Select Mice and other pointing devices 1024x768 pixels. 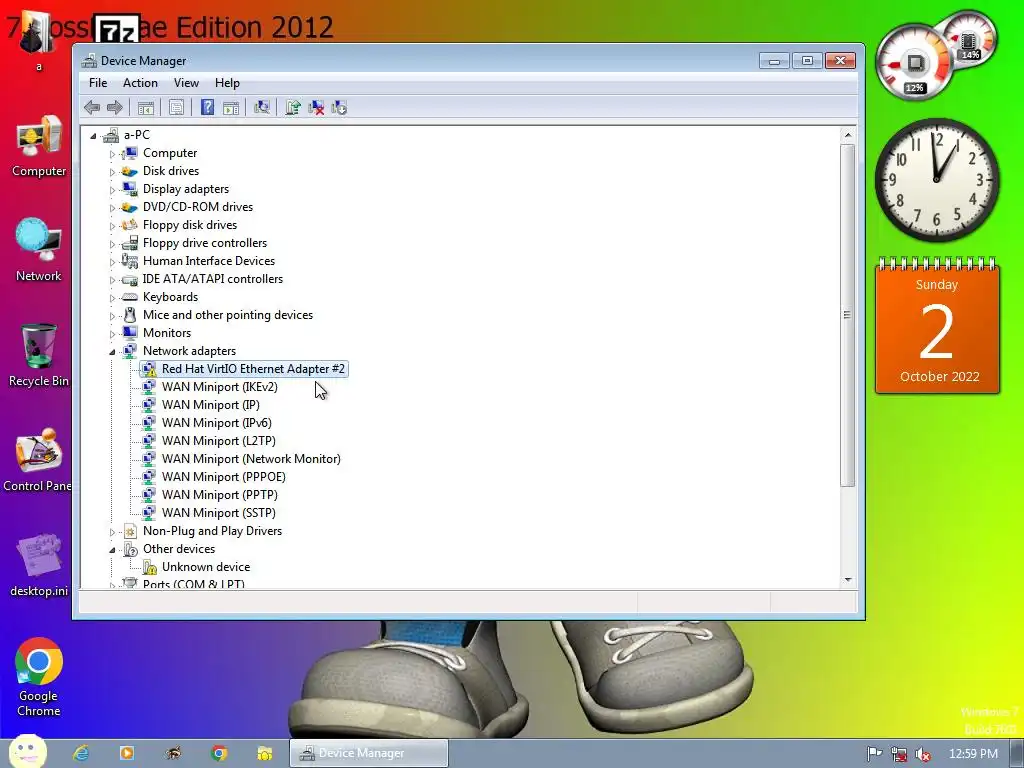tap(228, 315)
